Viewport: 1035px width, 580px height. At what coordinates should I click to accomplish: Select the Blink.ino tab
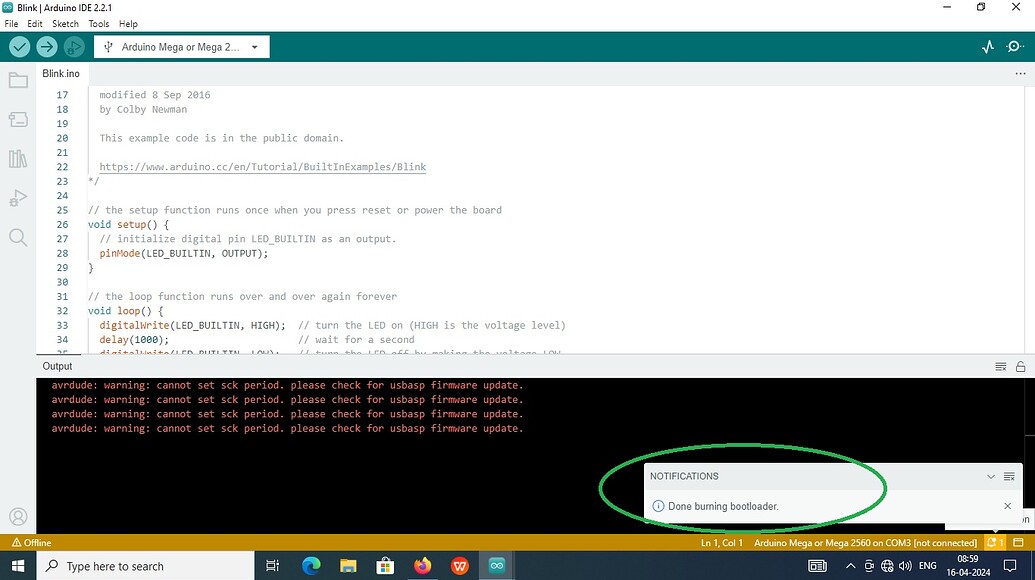(x=61, y=74)
